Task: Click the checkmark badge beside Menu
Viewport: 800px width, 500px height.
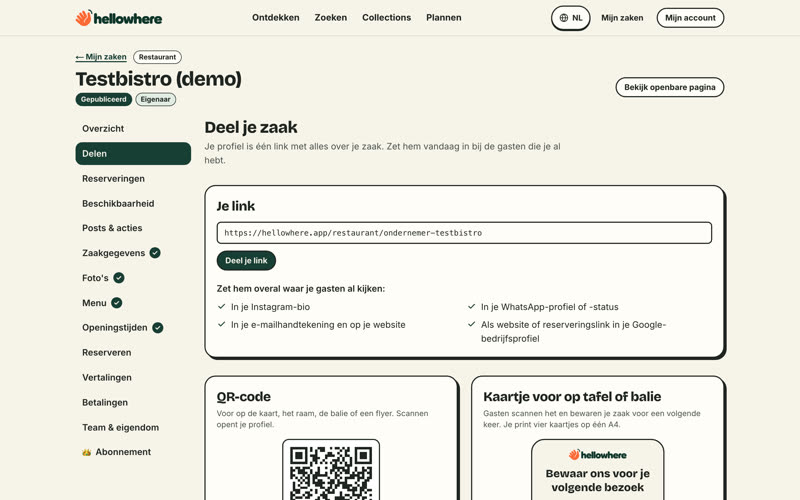Action: pos(117,303)
